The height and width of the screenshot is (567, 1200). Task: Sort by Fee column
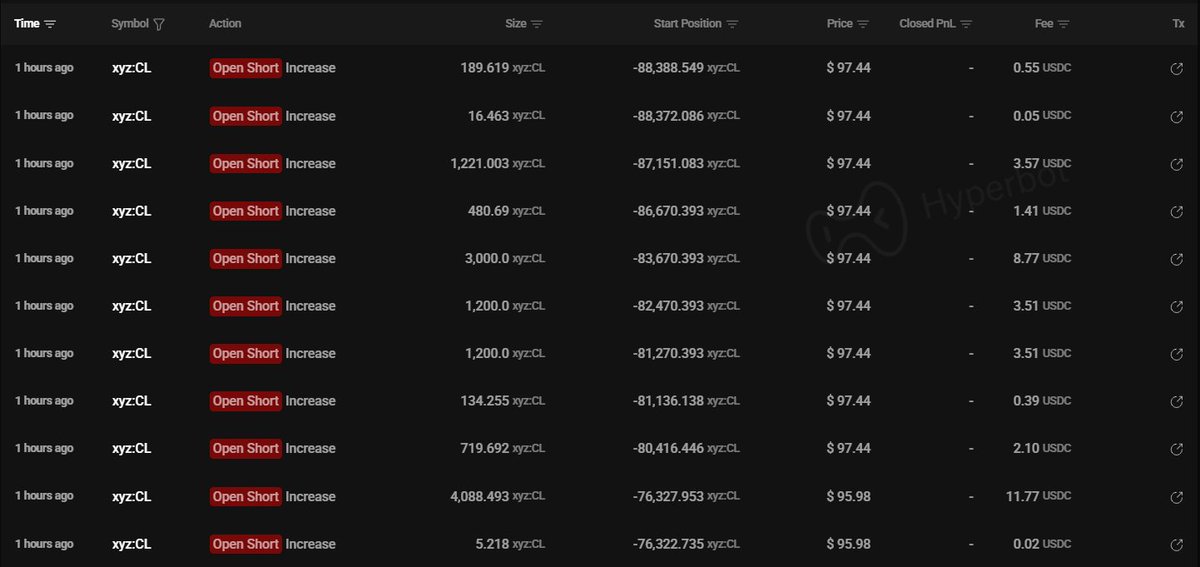click(x=1064, y=24)
